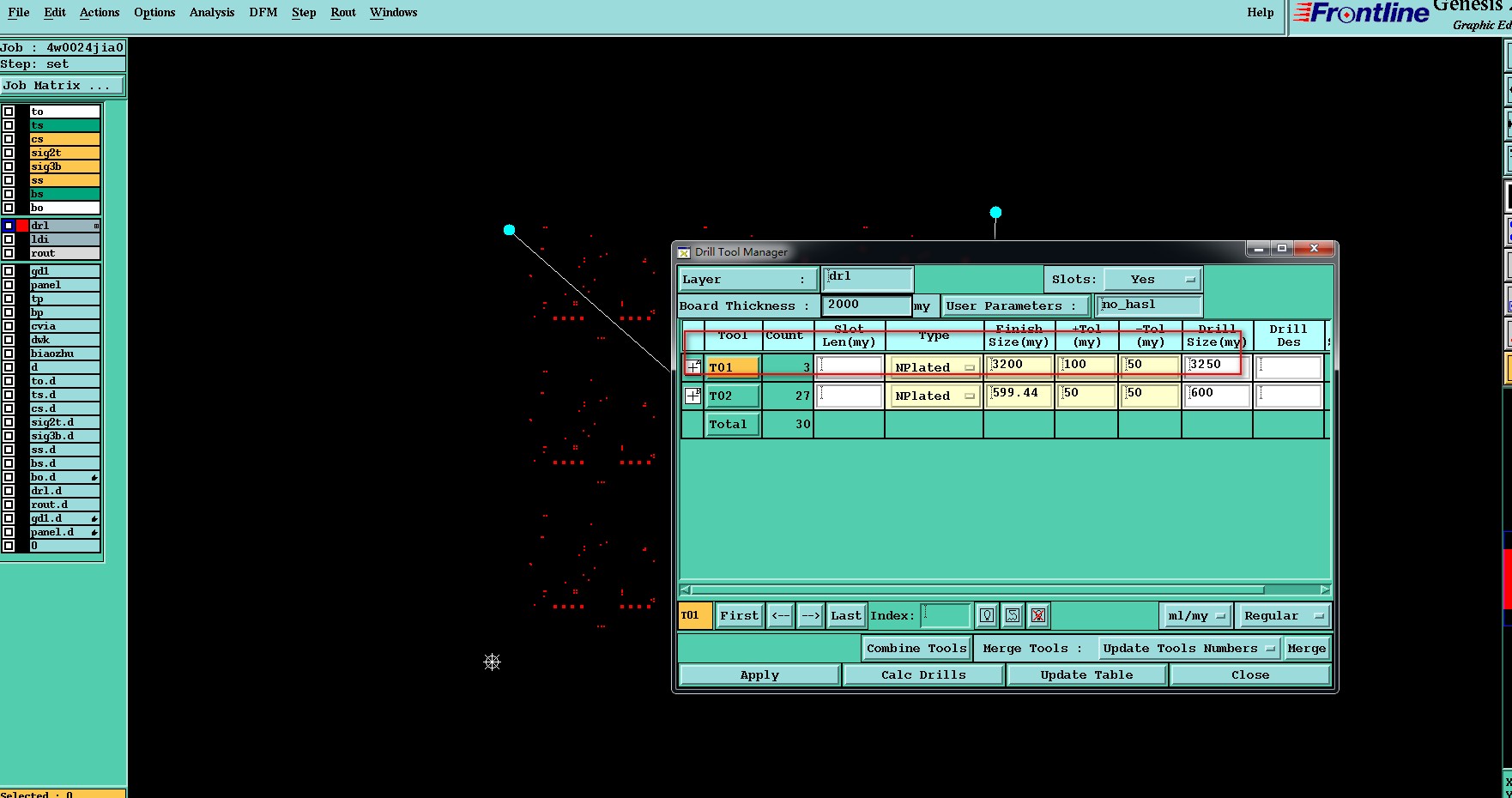Go to next tool with right arrow button

pos(810,615)
